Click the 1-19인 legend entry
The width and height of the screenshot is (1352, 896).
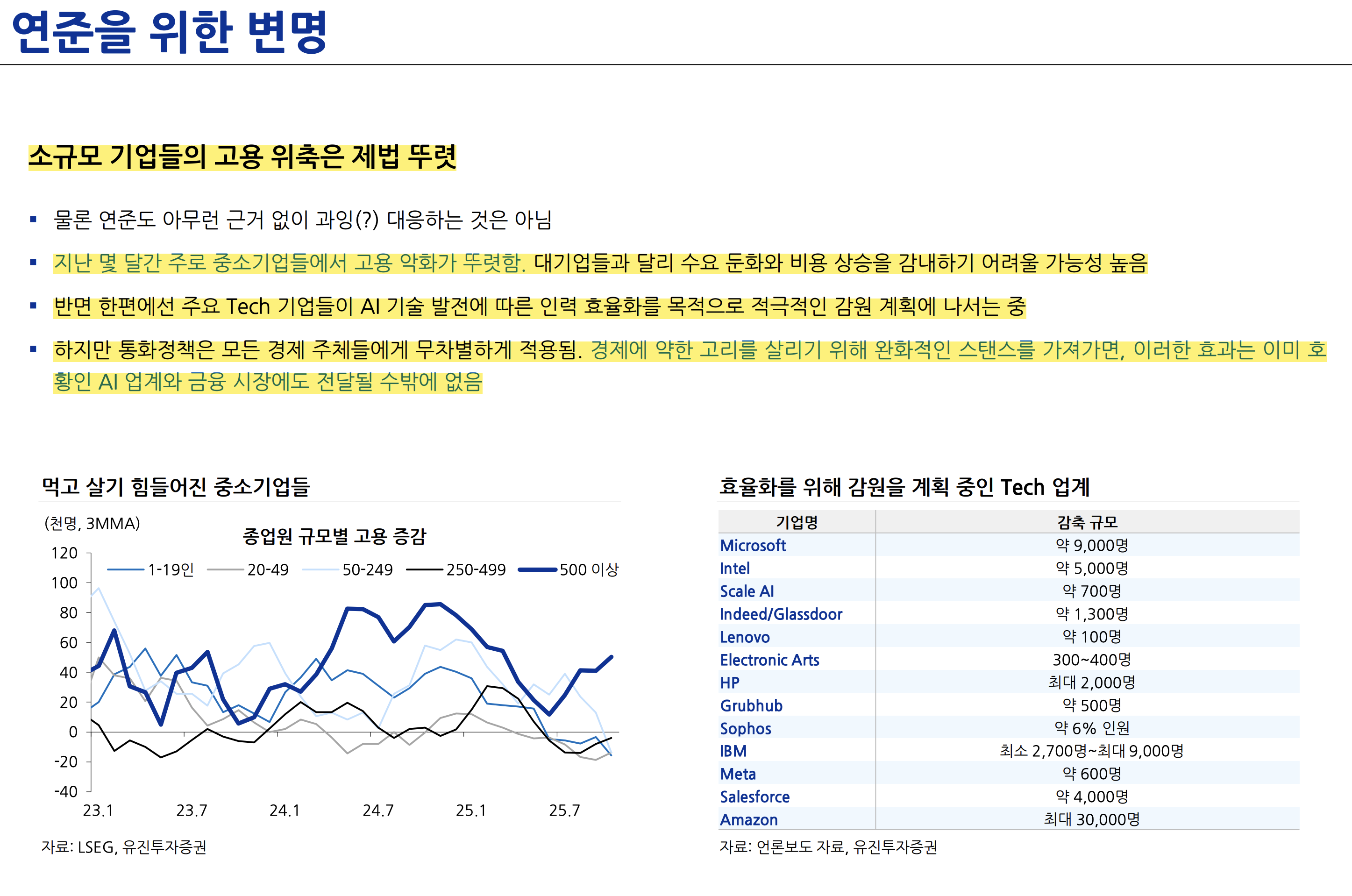(x=171, y=570)
